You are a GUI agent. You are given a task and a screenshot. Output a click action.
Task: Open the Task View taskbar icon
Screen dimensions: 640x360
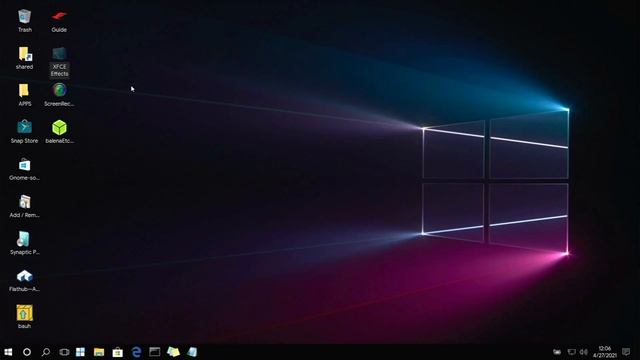coord(64,352)
